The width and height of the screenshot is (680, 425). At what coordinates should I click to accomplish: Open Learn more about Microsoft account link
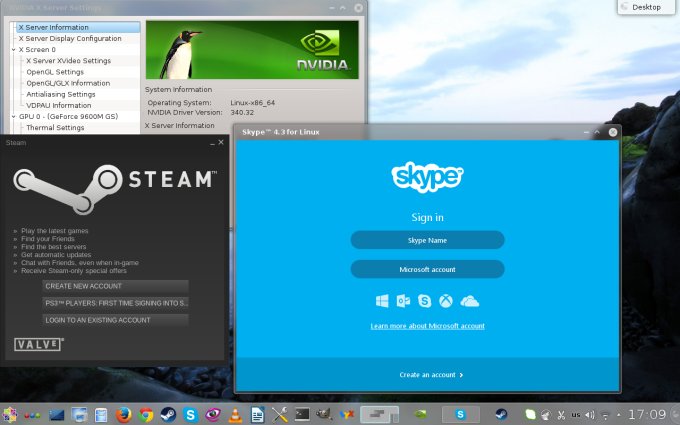(x=427, y=326)
